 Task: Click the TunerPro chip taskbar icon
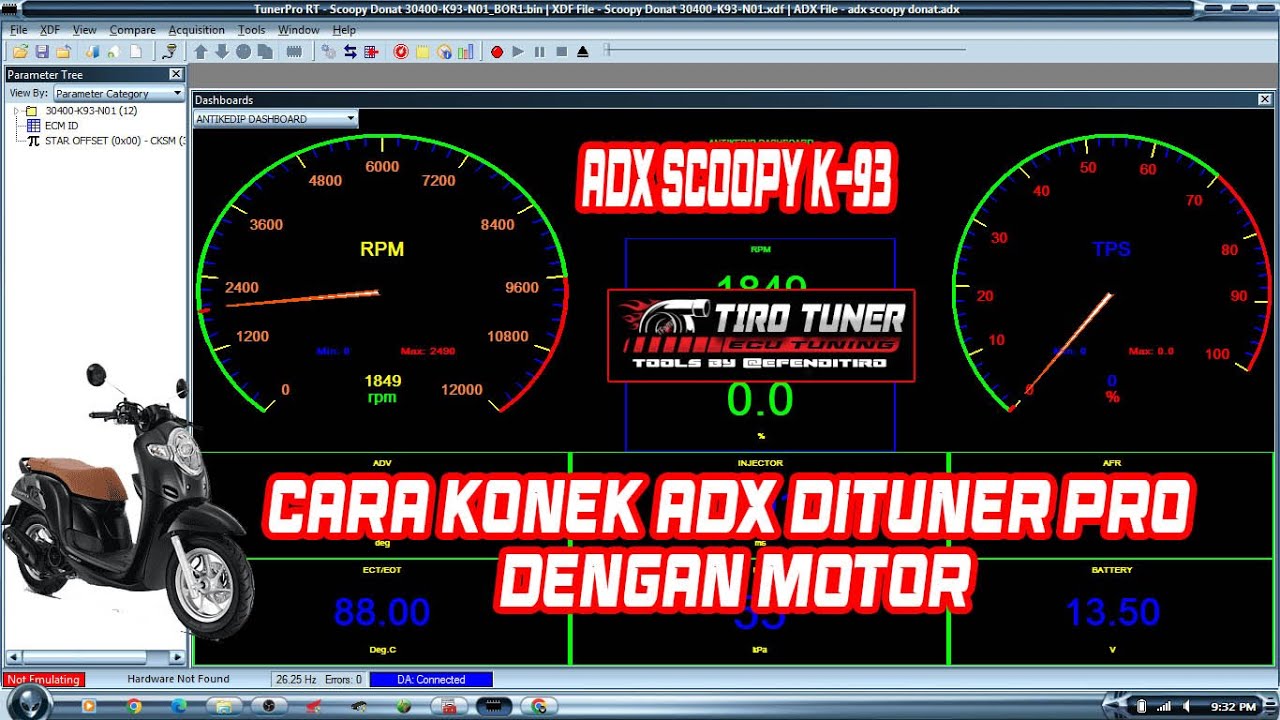(493, 706)
